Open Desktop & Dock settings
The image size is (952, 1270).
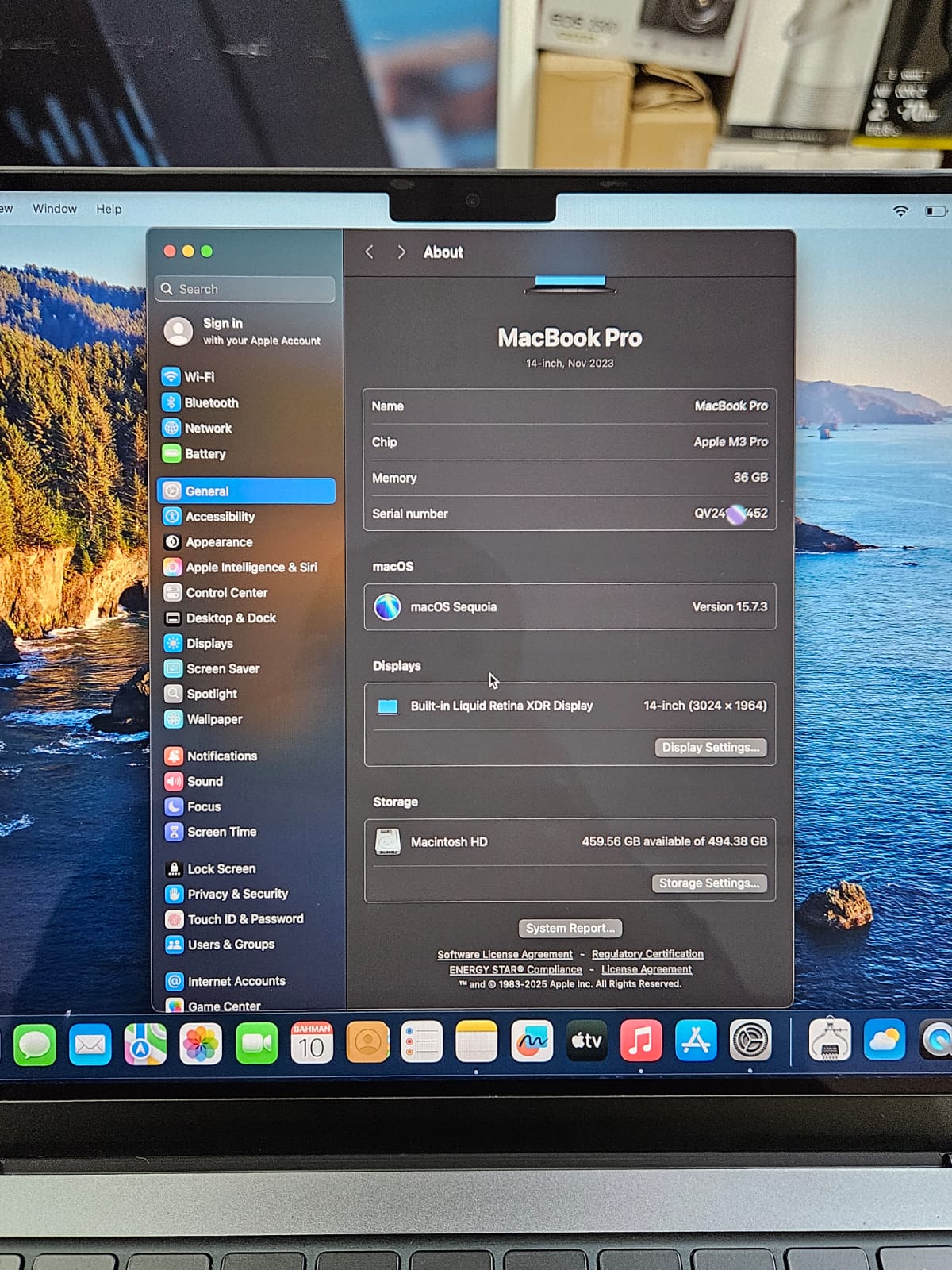click(221, 618)
